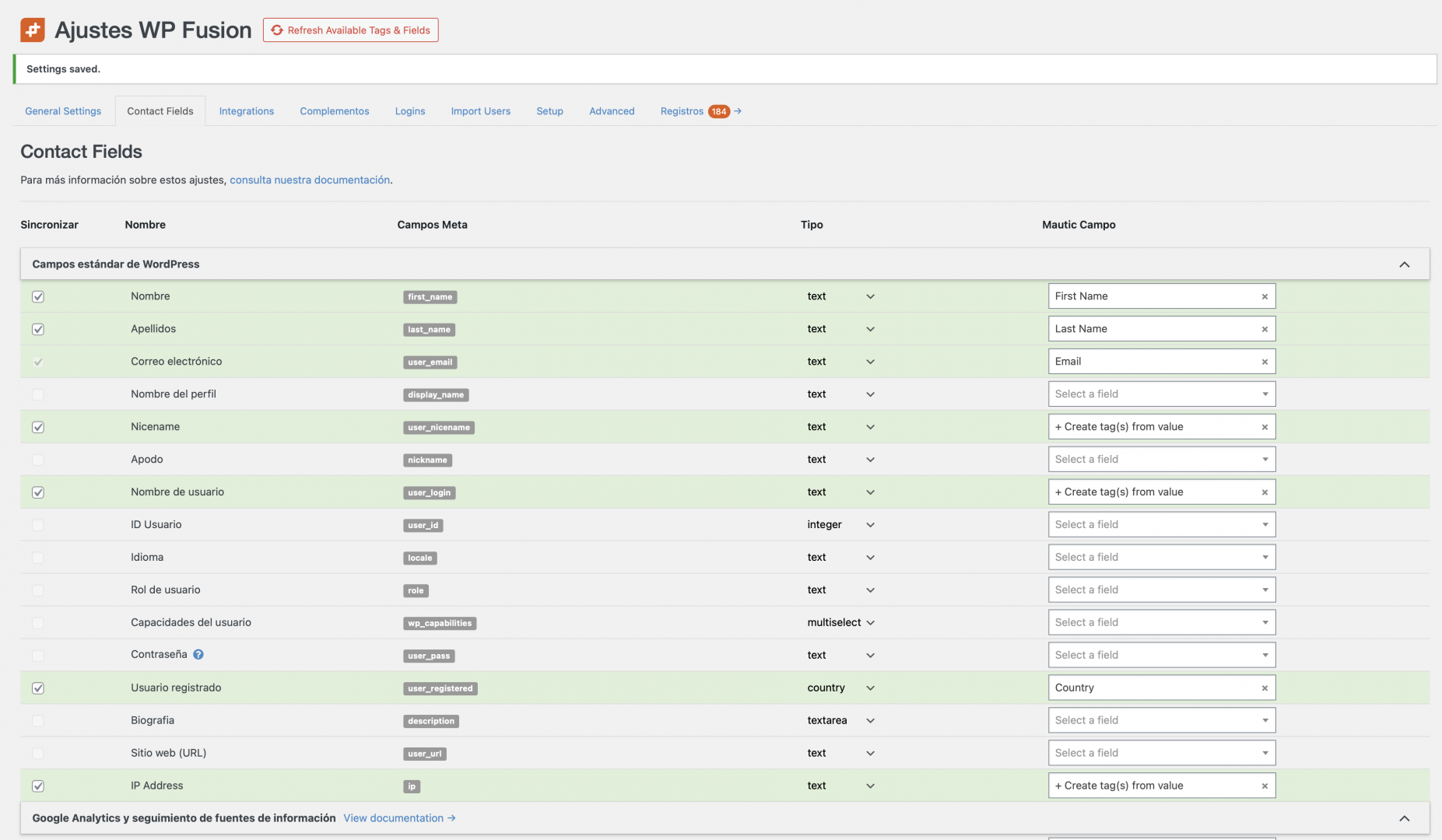Click the user_login meta key badge

(429, 493)
